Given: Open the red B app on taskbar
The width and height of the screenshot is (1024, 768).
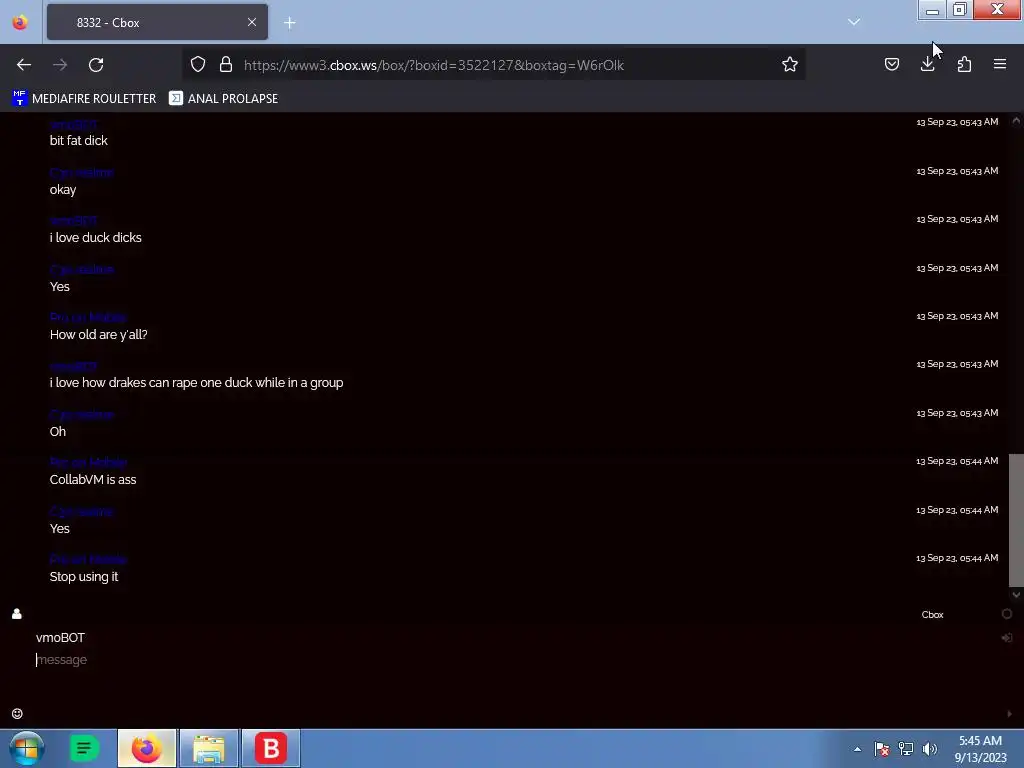Looking at the screenshot, I should (x=271, y=748).
